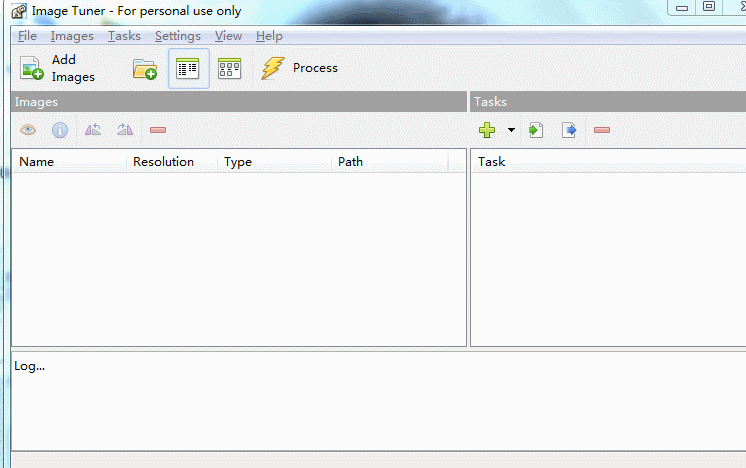This screenshot has width=746, height=468.
Task: Click the Task column header
Action: [x=609, y=162]
